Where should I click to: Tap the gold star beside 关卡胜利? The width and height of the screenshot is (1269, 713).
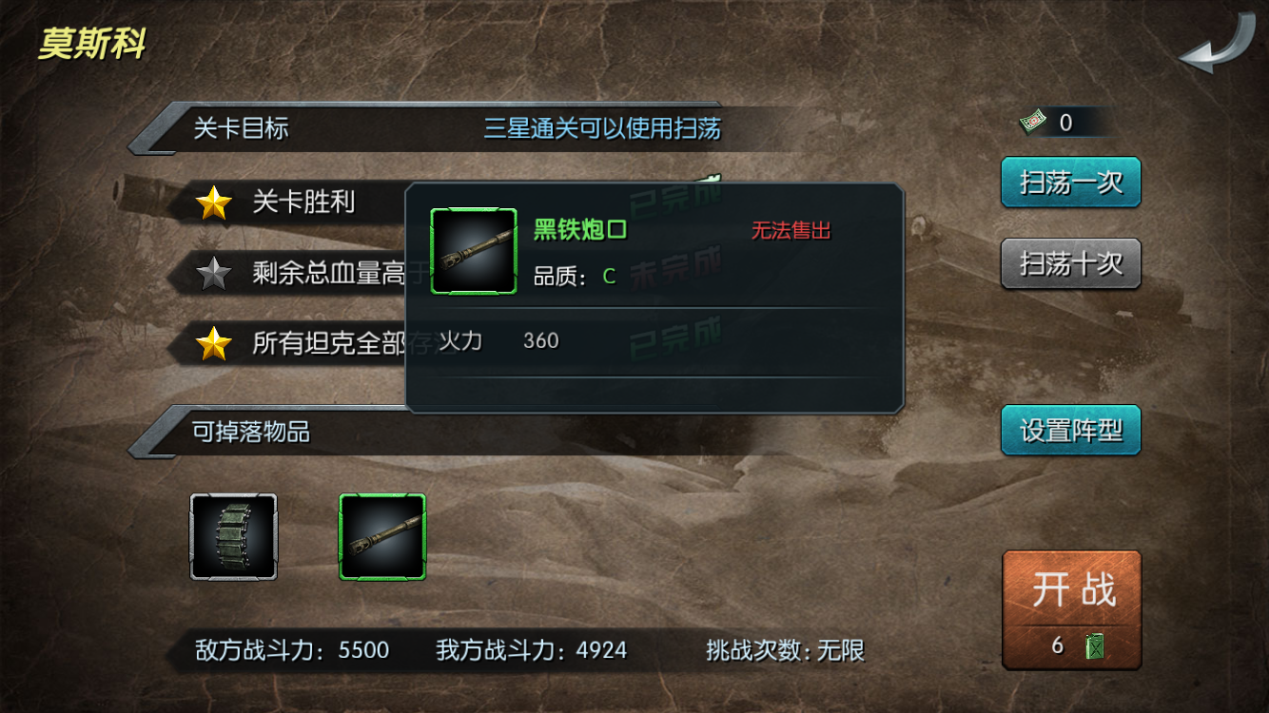tap(213, 203)
